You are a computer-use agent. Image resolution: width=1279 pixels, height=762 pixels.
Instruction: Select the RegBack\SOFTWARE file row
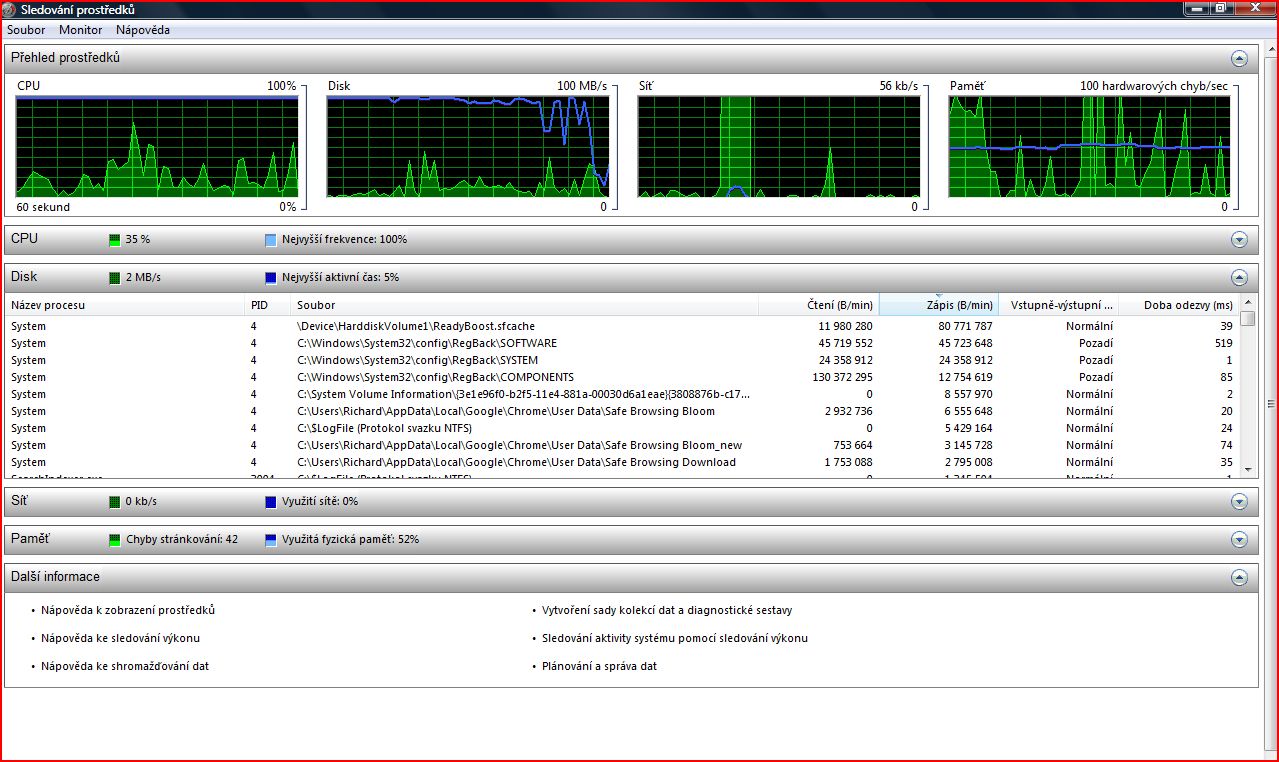point(622,343)
